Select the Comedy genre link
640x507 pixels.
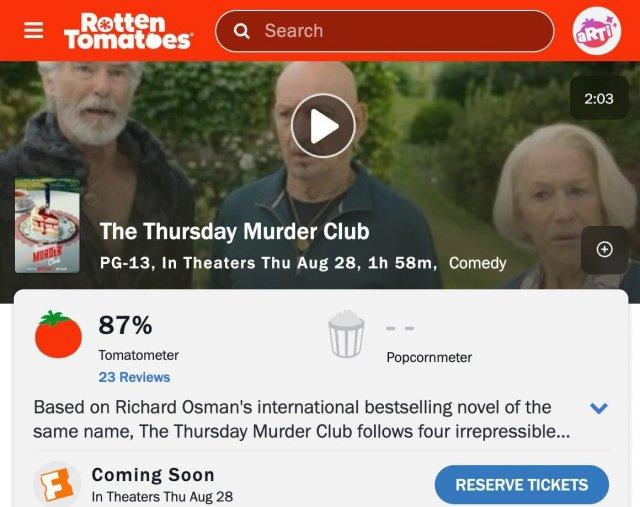(x=478, y=263)
